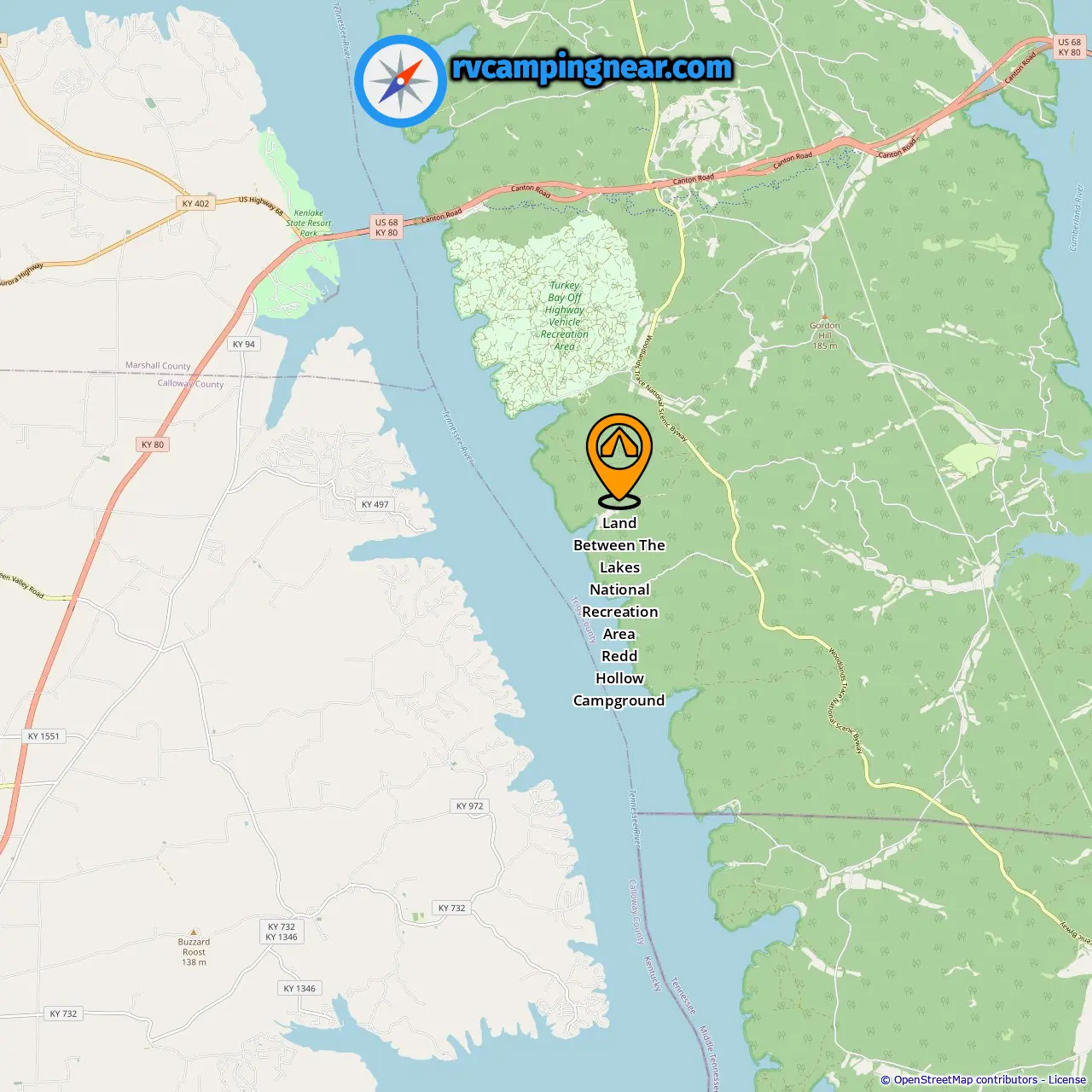Select the Gordon Hill peak marker

tap(825, 317)
